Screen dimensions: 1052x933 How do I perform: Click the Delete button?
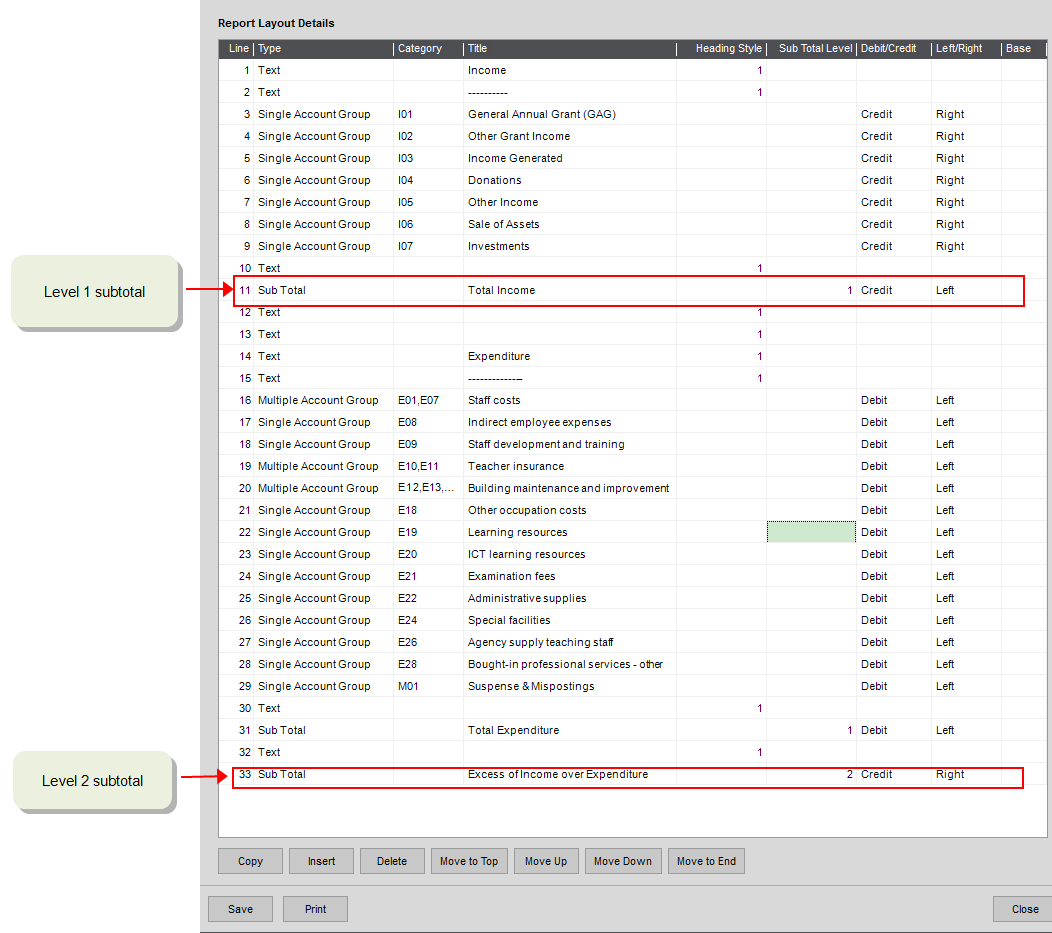(392, 860)
